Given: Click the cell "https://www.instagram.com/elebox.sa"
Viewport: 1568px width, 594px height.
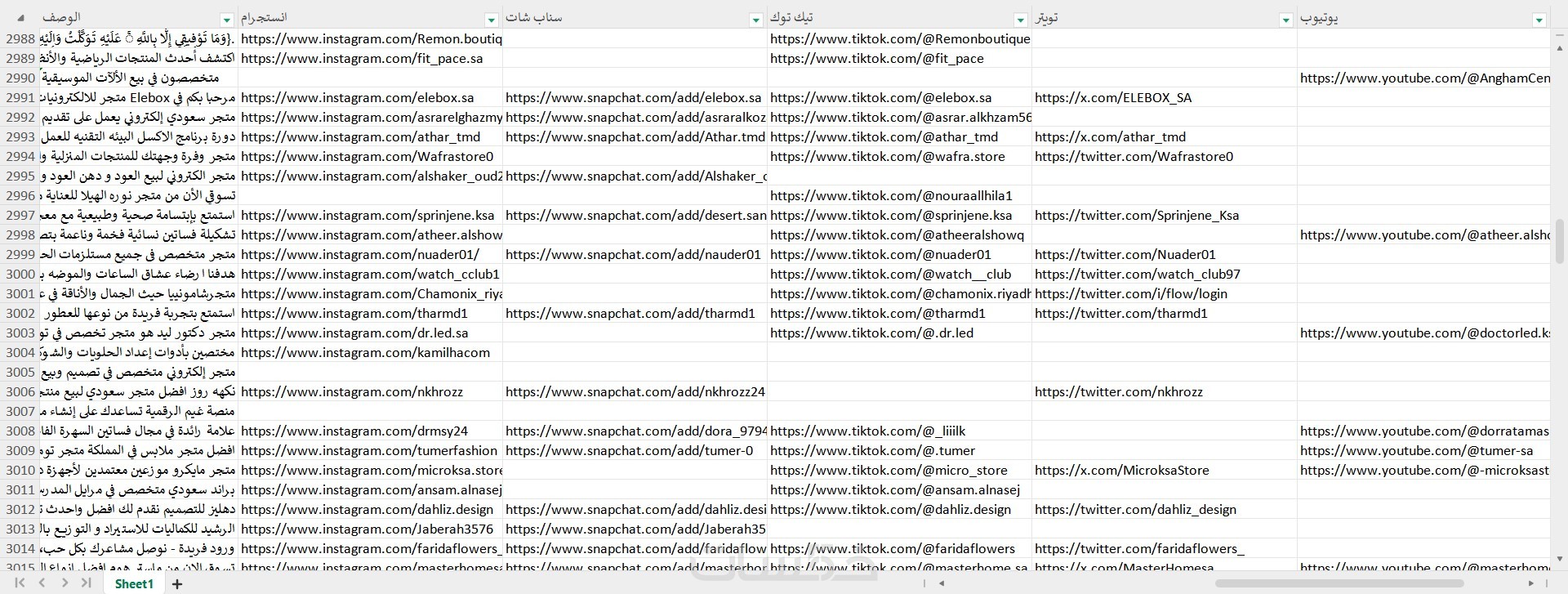Looking at the screenshot, I should click(370, 98).
